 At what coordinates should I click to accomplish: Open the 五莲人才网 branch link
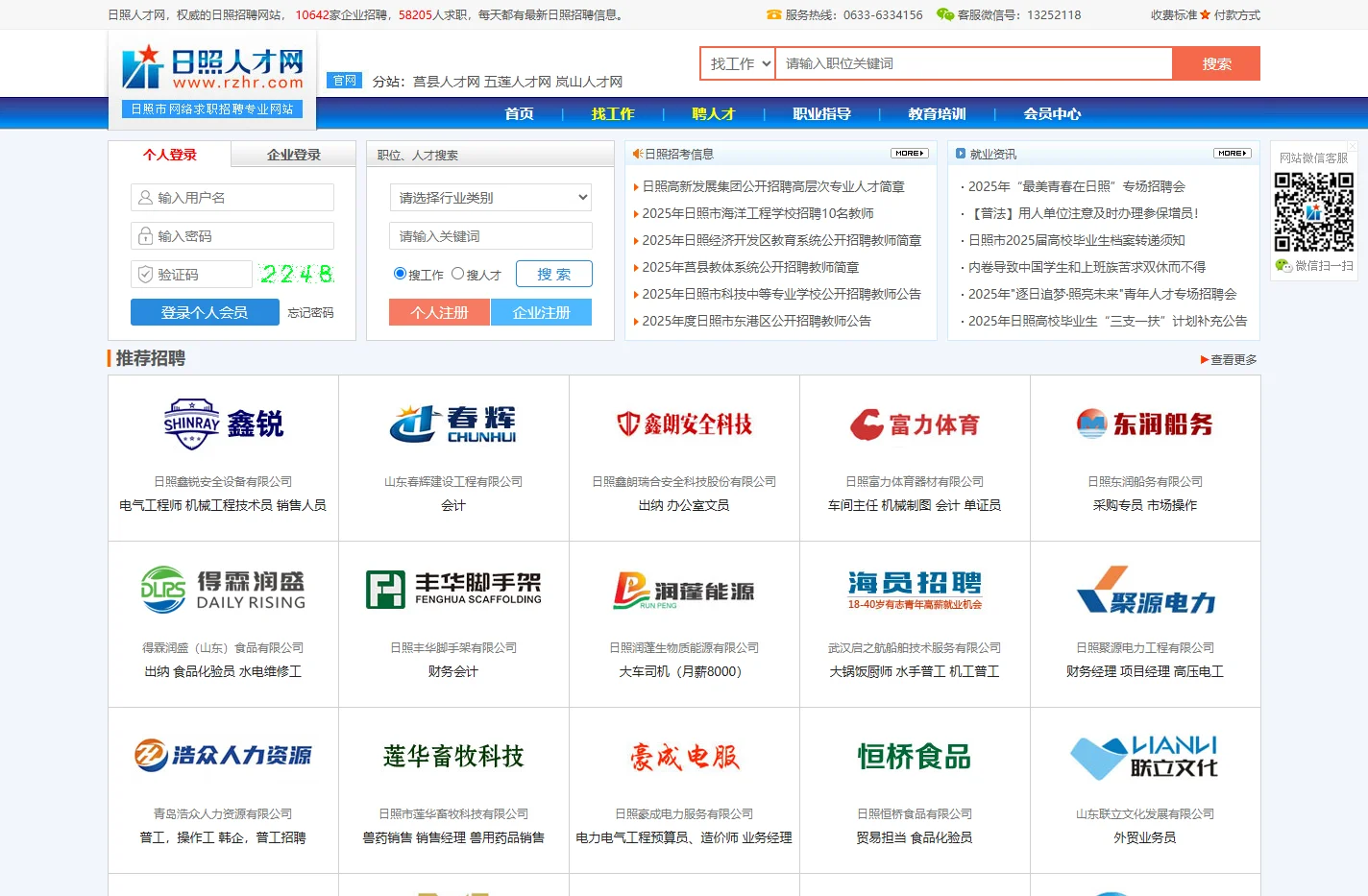[518, 82]
